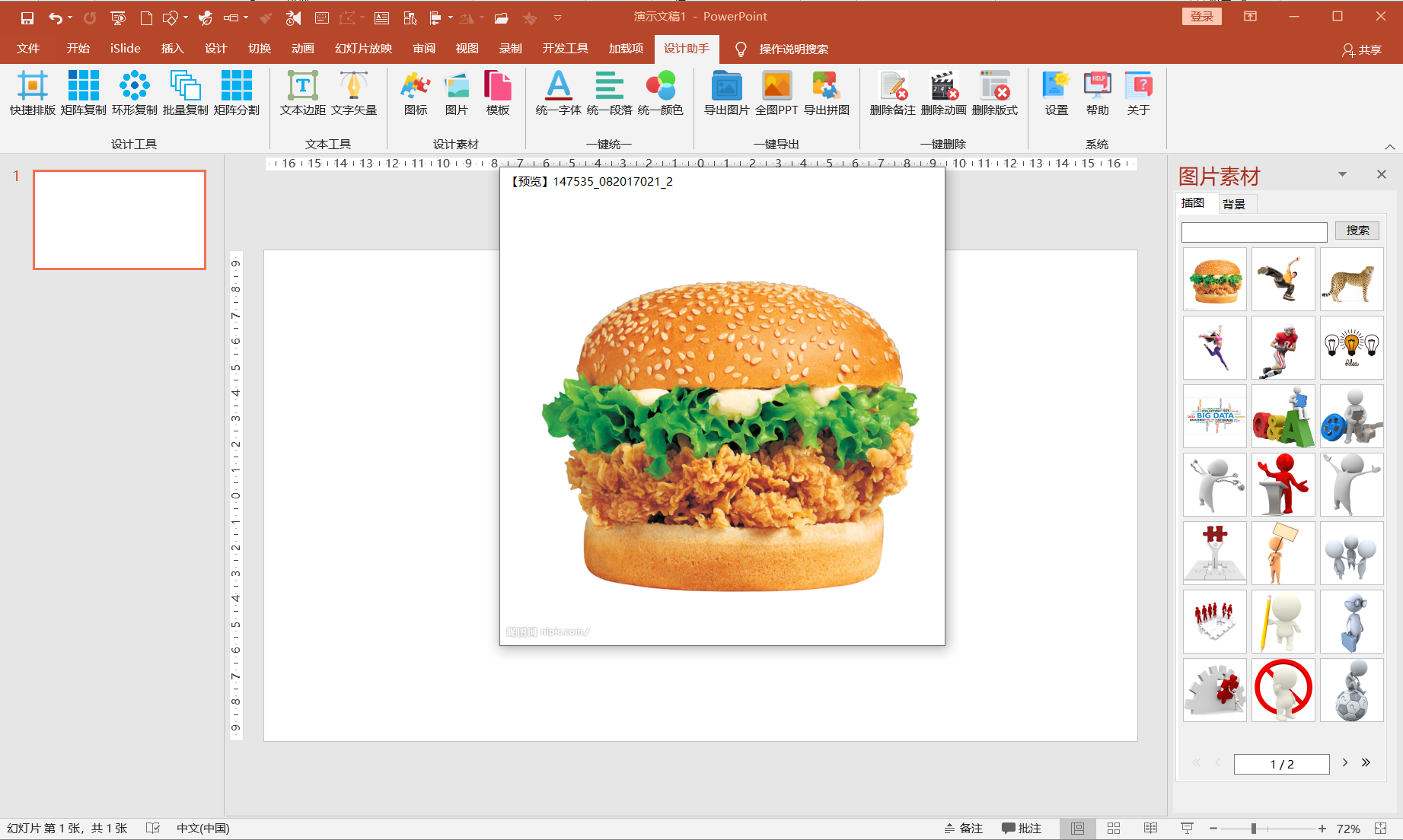The image size is (1403, 840).
Task: Click the 共享 share button
Action: pos(1362,49)
